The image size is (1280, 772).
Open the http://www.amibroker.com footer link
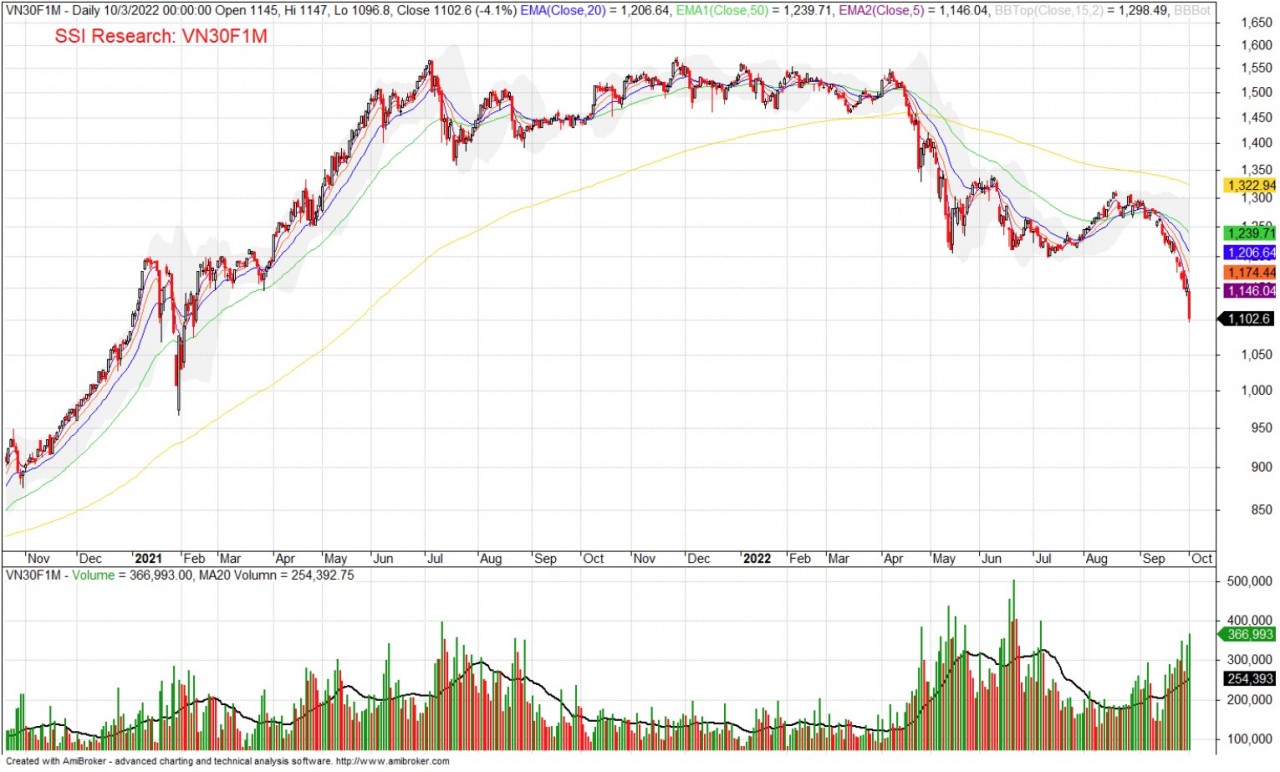click(392, 761)
